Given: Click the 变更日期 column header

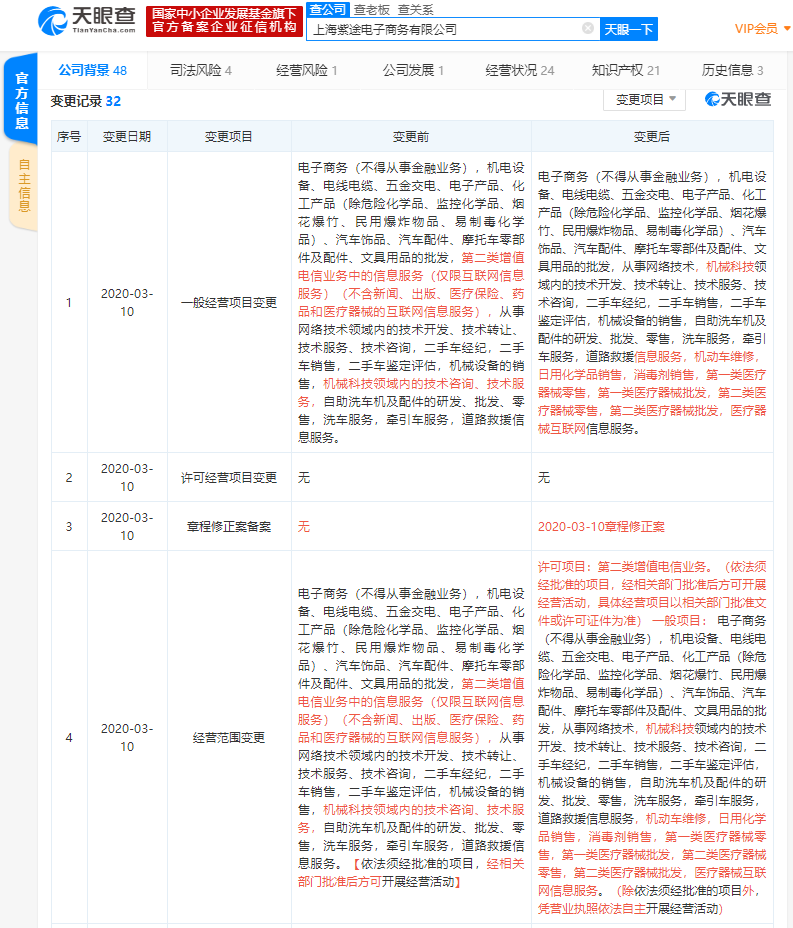Looking at the screenshot, I should pyautogui.click(x=127, y=137).
